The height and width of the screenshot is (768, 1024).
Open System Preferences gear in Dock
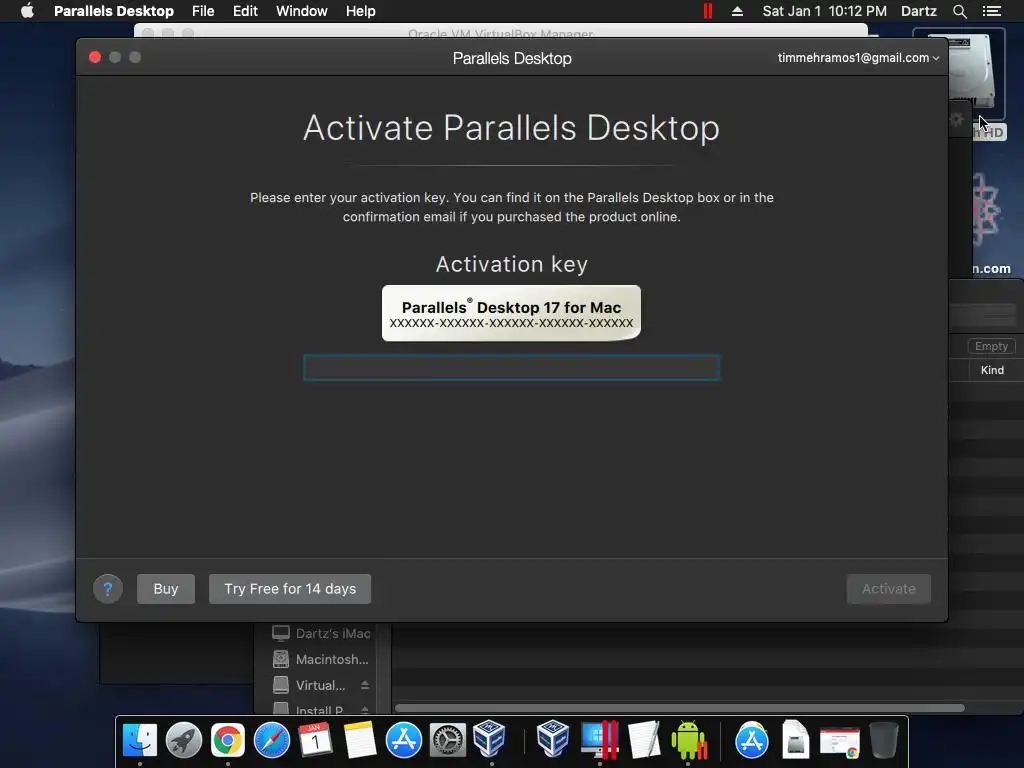coord(447,740)
